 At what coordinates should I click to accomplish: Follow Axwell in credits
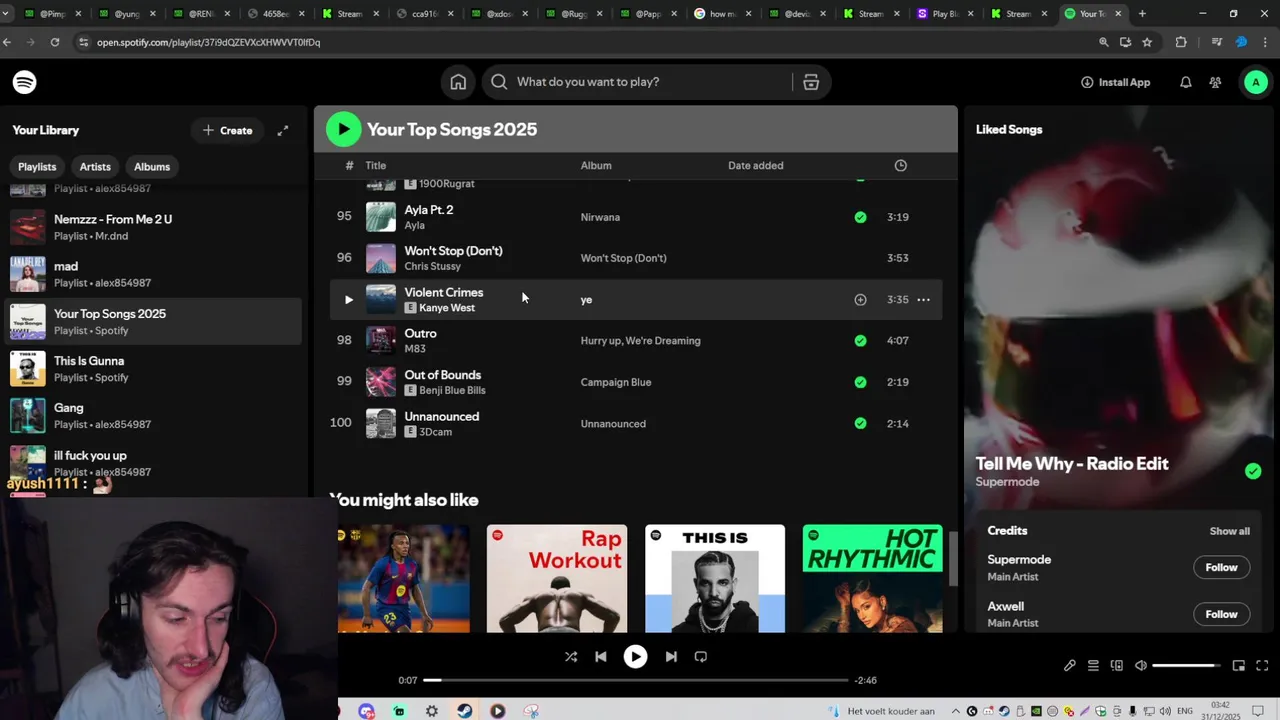point(1221,614)
